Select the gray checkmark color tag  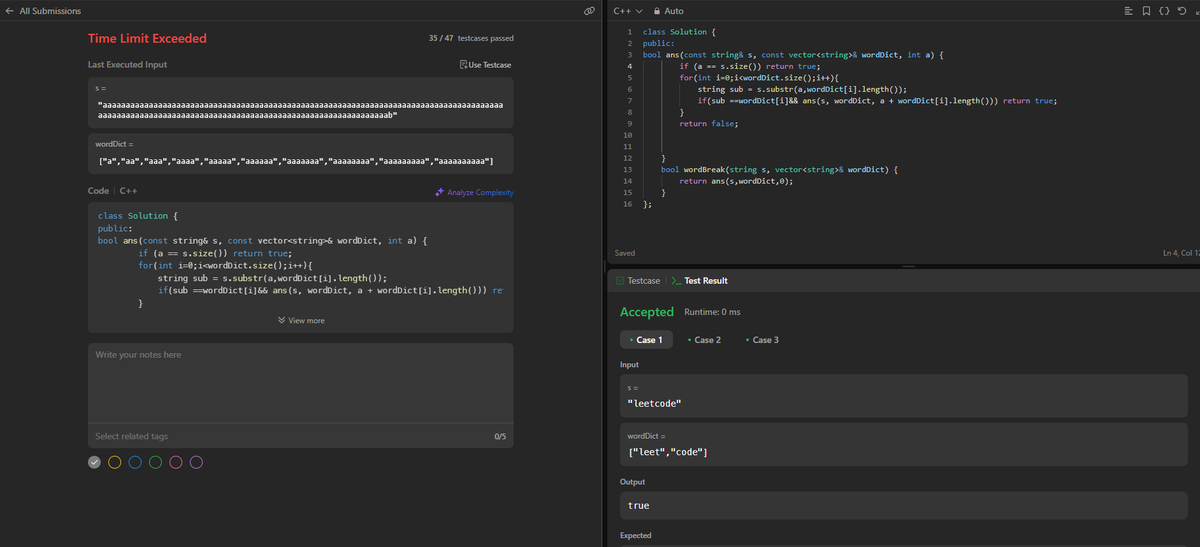(x=94, y=462)
